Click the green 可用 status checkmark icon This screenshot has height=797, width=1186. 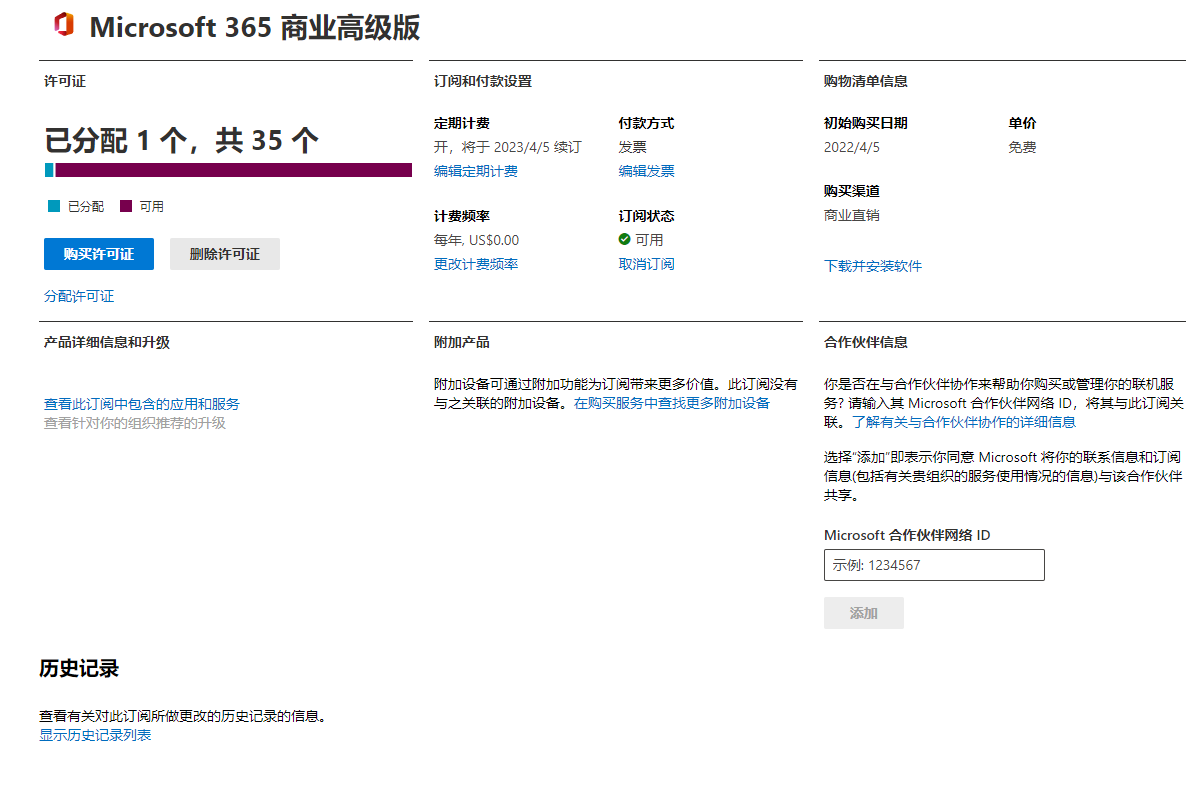coord(624,240)
